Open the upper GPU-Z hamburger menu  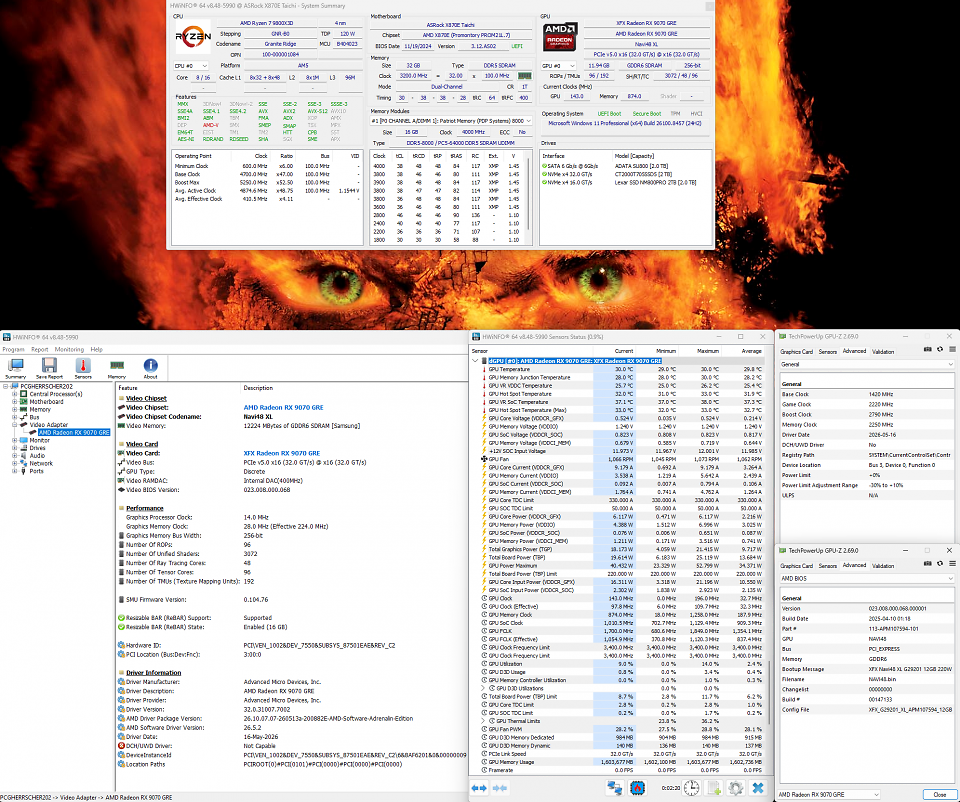(952, 350)
